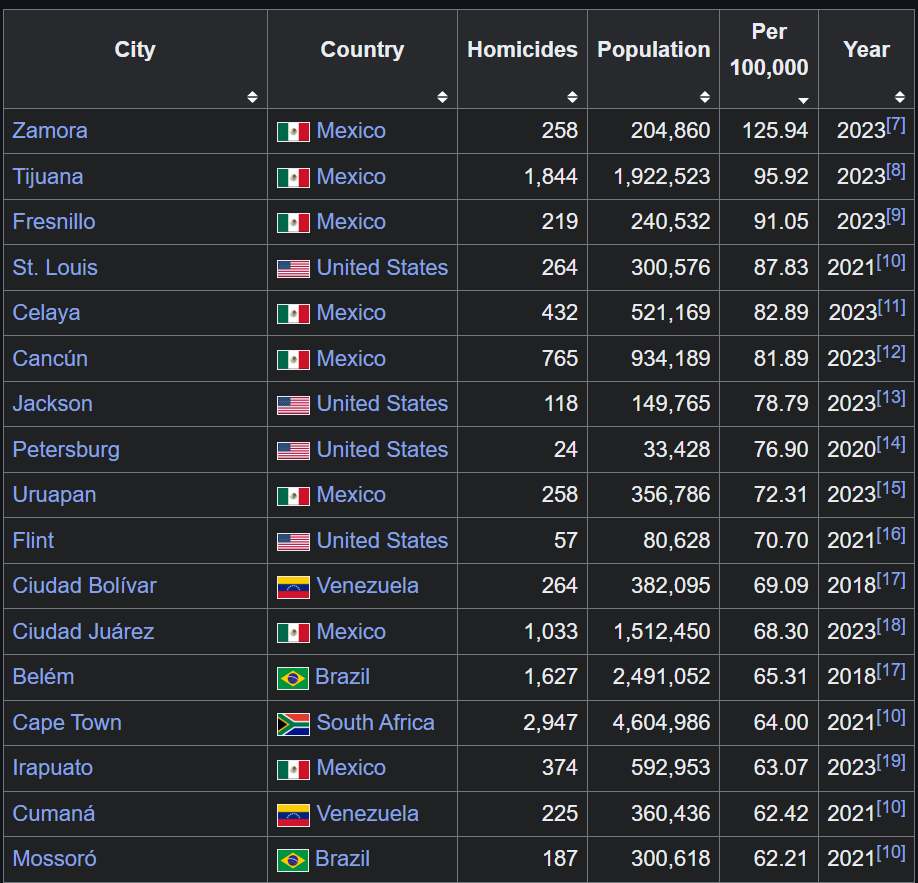Open Mexico link in Zamora row
Viewport: 918px width, 883px height.
351,131
